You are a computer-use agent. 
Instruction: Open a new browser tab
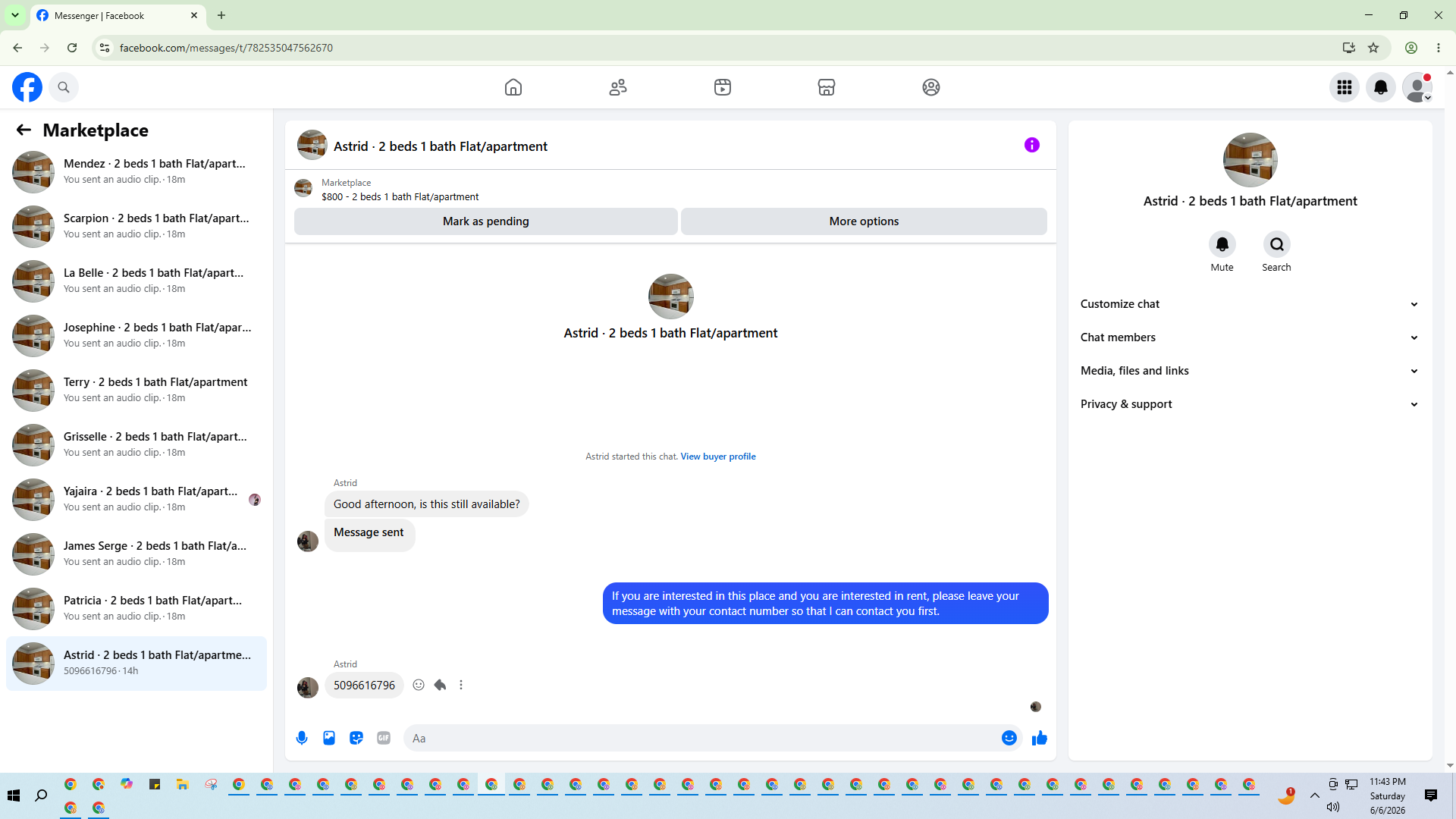point(221,15)
